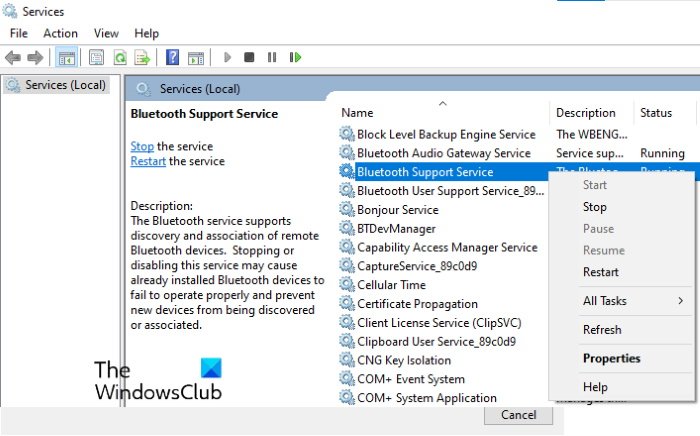The width and height of the screenshot is (700, 436).
Task: Click the Stop the service link
Action: click(x=142, y=146)
